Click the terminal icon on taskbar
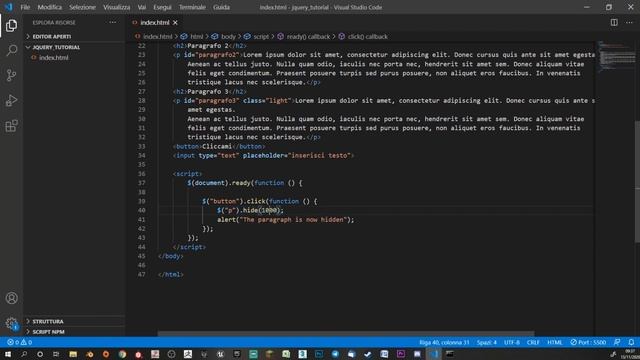640x360 pixels. 449,354
